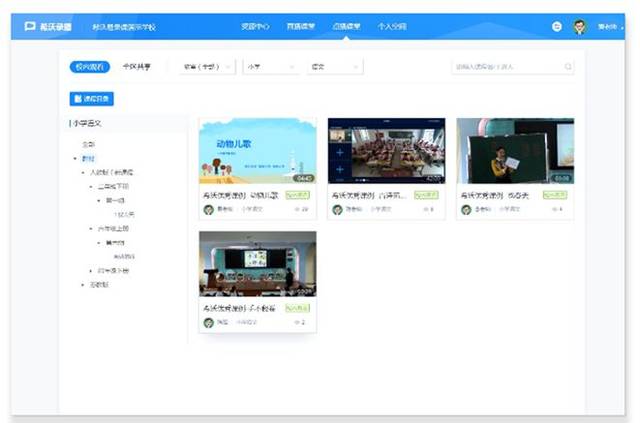The width and height of the screenshot is (640, 423).
Task: Click the green tag on the blackboard-teacher card
Action: coord(555,195)
